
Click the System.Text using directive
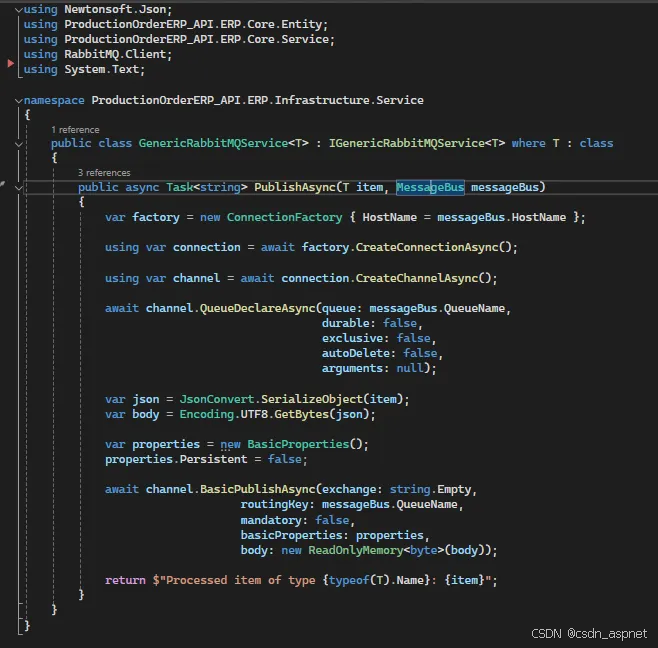pos(104,69)
